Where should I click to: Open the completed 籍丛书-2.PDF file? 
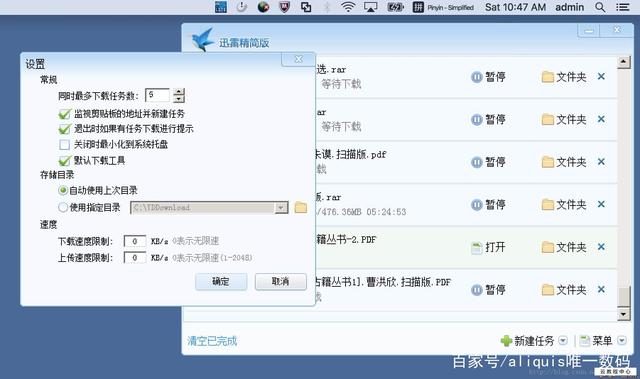[488, 247]
